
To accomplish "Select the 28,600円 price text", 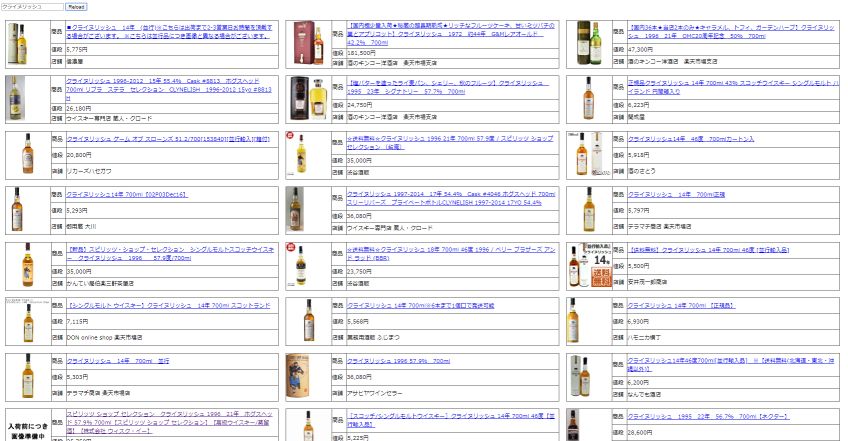I will pyautogui.click(x=640, y=433).
